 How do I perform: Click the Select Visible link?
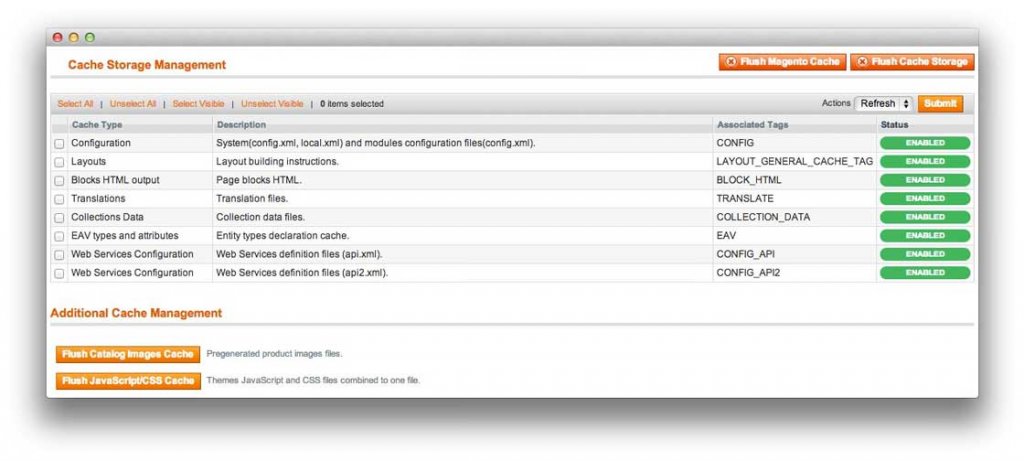[x=198, y=104]
